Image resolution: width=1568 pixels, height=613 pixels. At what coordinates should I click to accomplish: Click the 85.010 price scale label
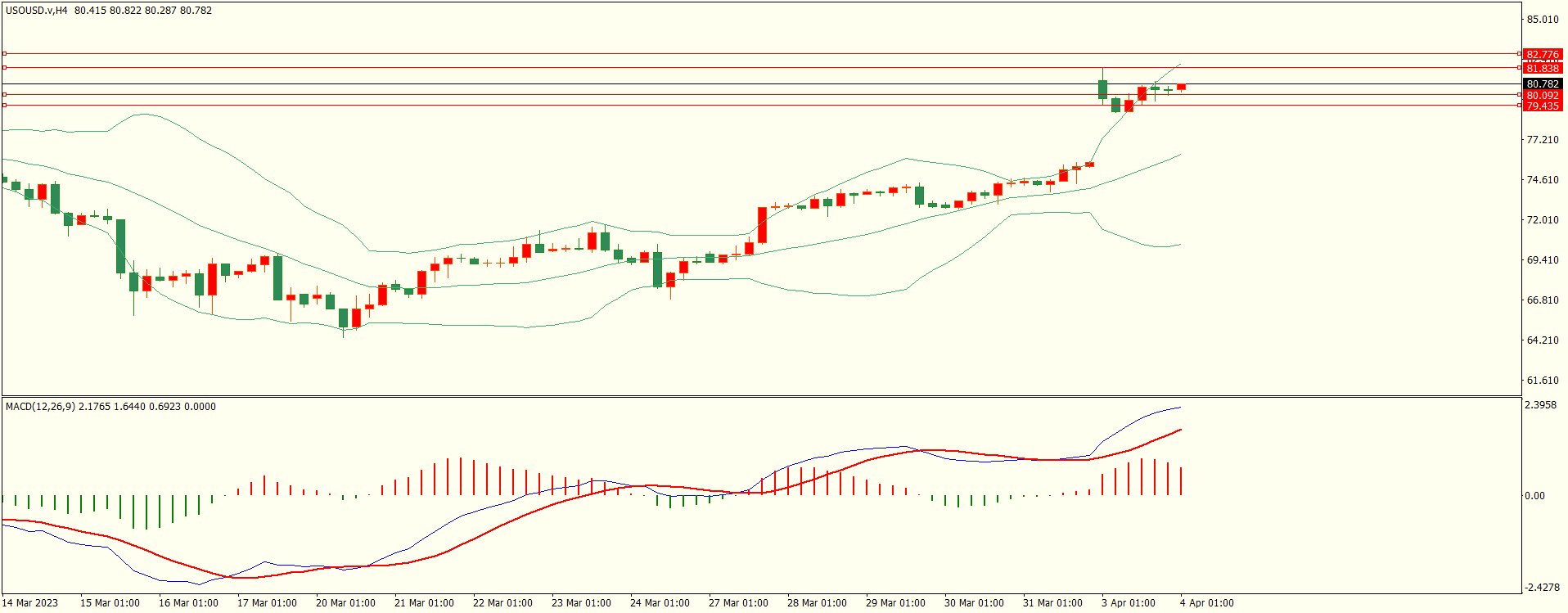pos(1542,20)
